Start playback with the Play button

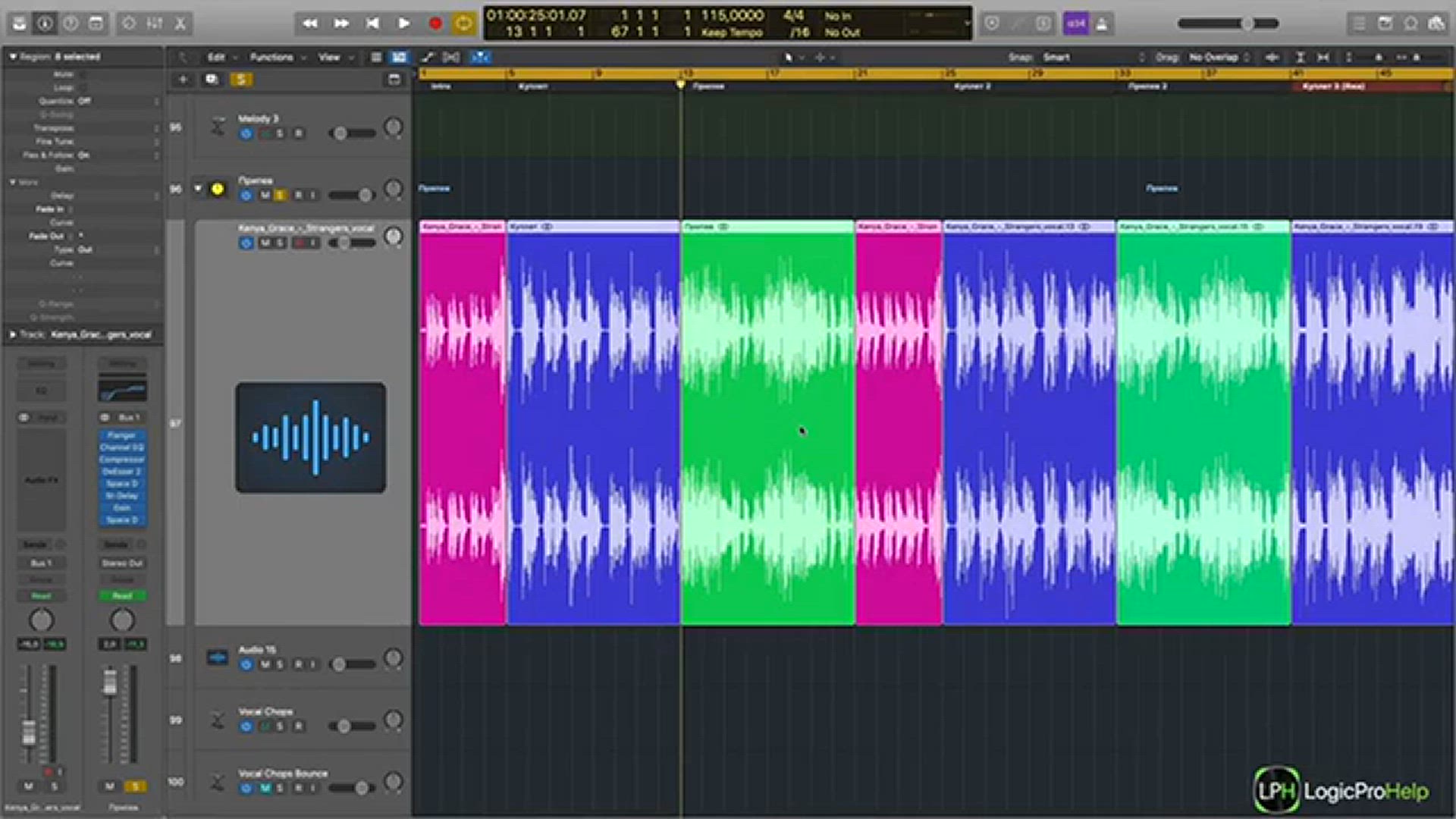click(403, 24)
